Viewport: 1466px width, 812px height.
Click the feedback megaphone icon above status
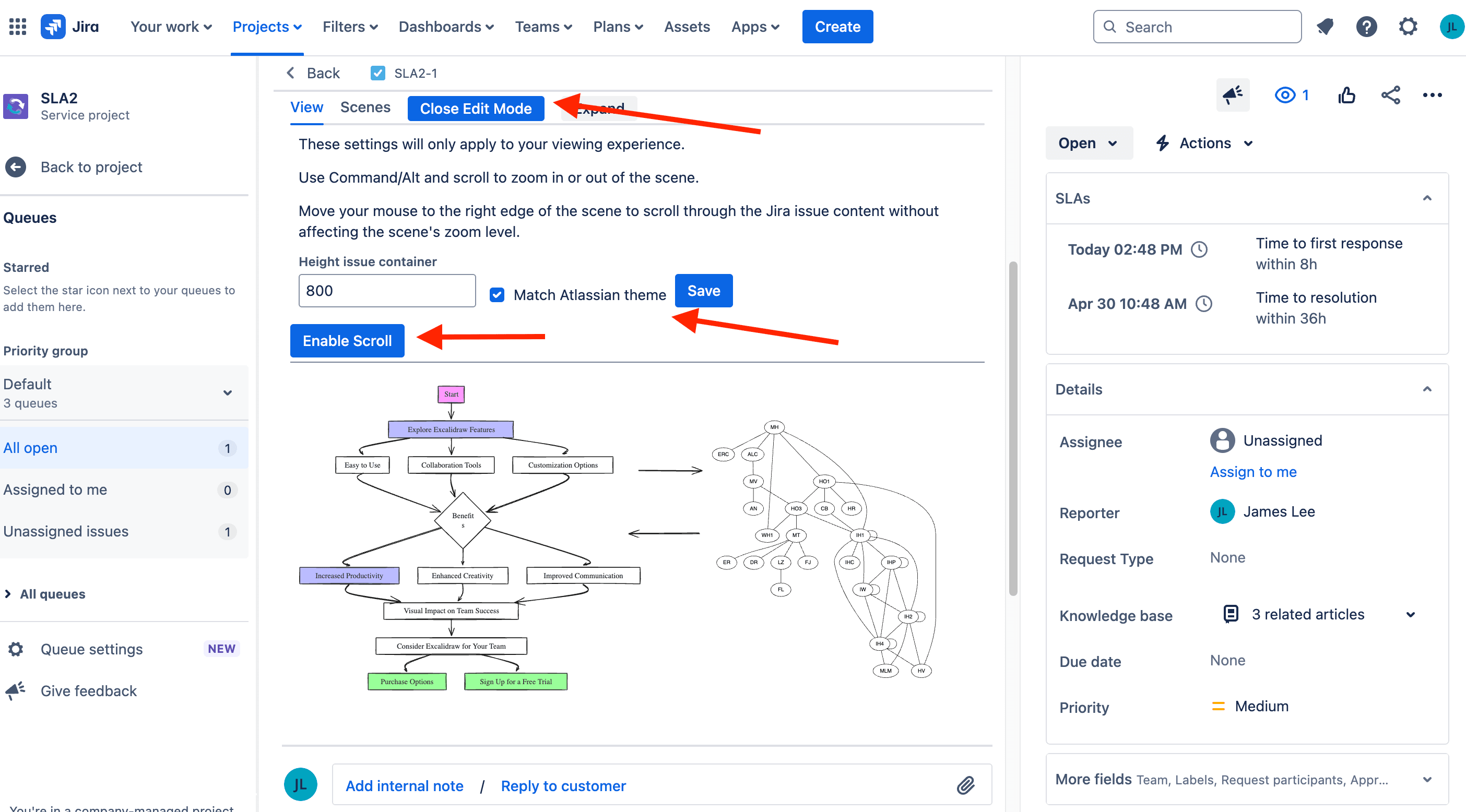point(1233,95)
